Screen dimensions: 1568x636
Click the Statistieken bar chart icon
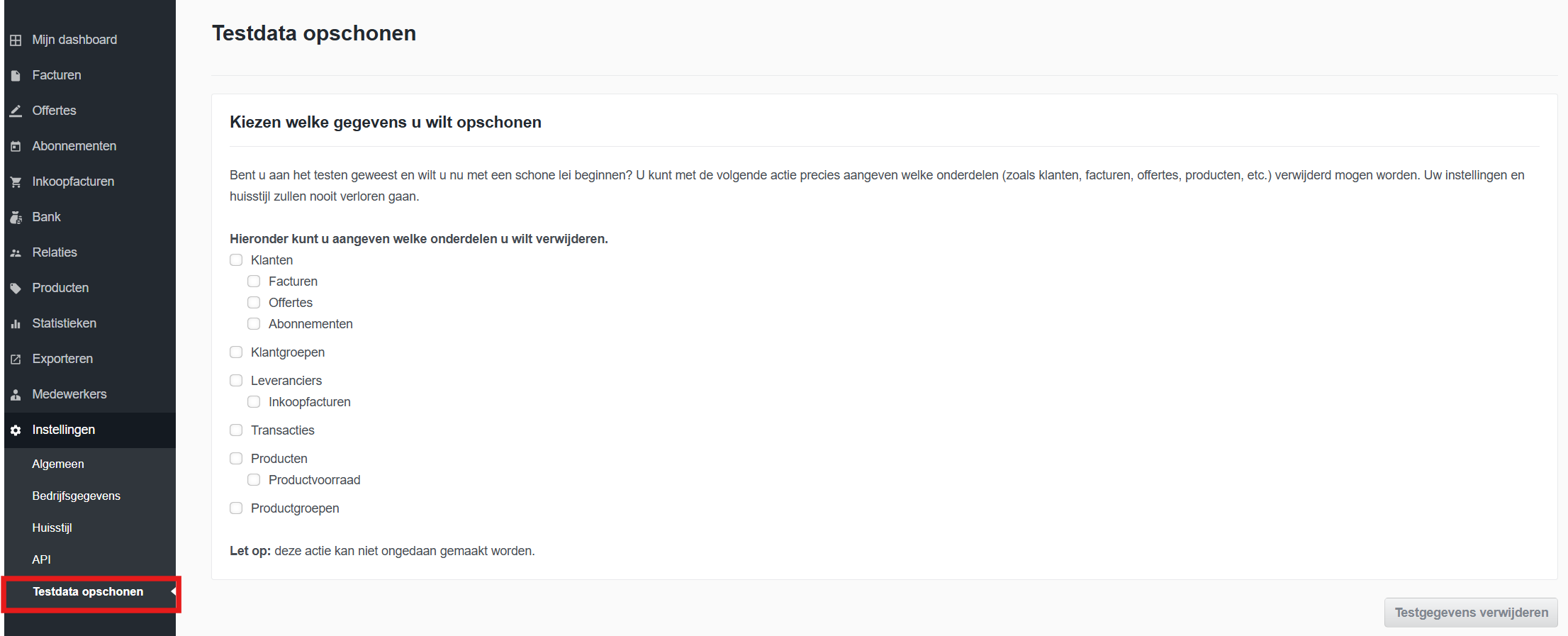click(16, 324)
